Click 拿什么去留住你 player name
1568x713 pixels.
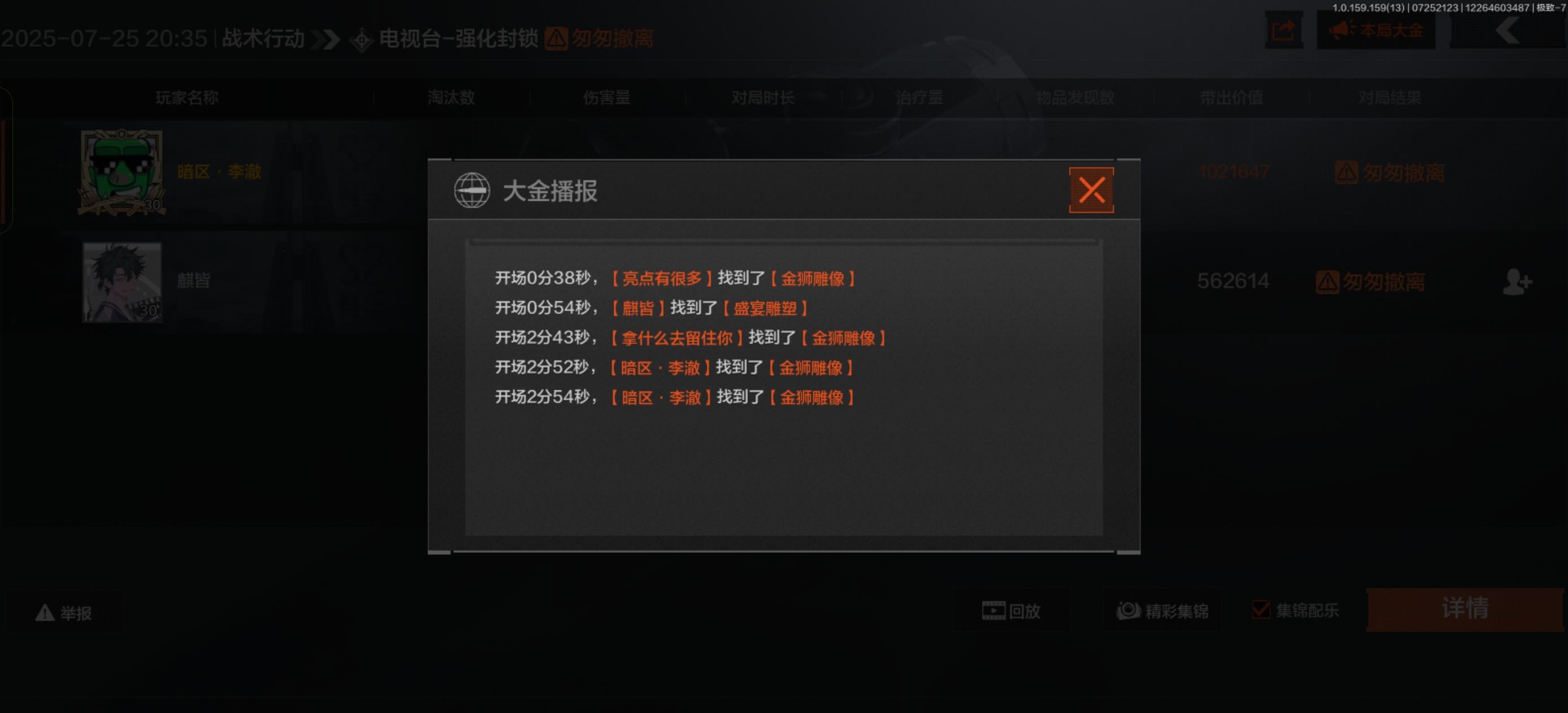pos(677,338)
